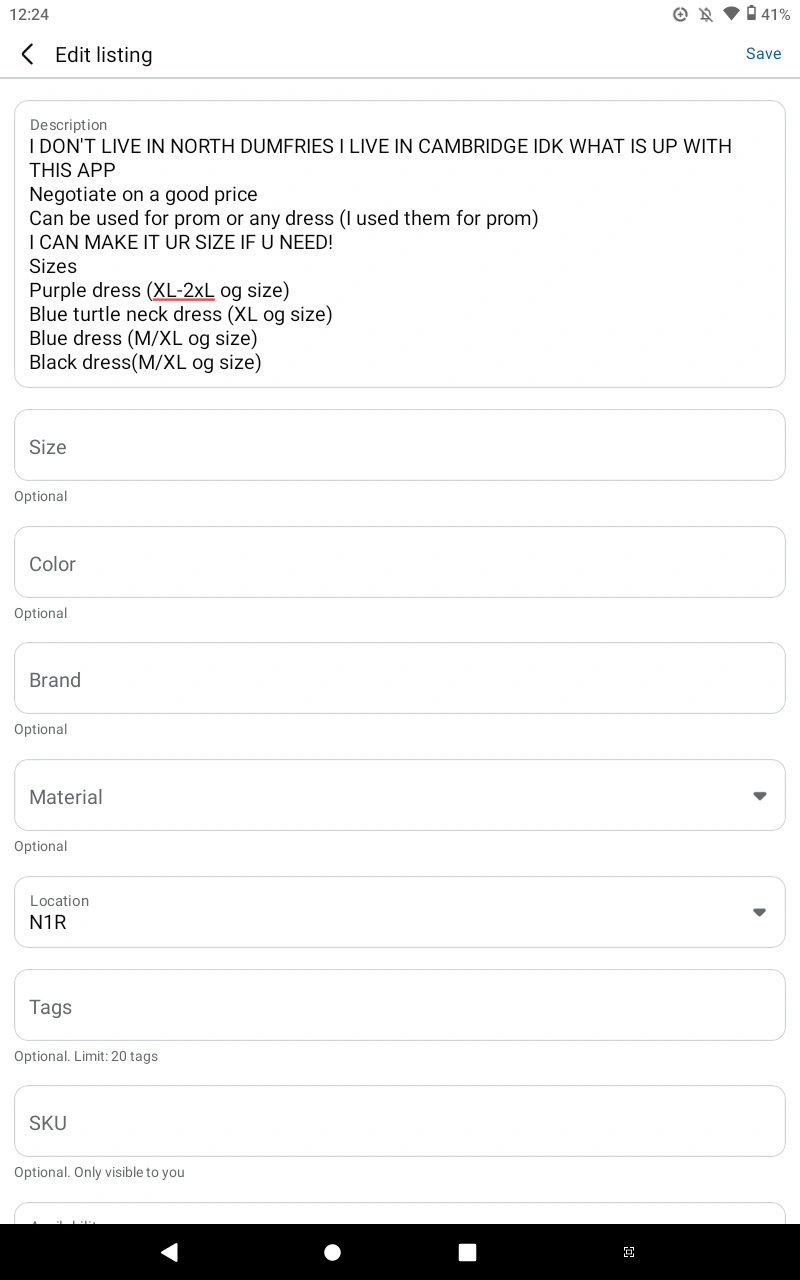Tap the Wi-Fi status icon

[x=732, y=14]
